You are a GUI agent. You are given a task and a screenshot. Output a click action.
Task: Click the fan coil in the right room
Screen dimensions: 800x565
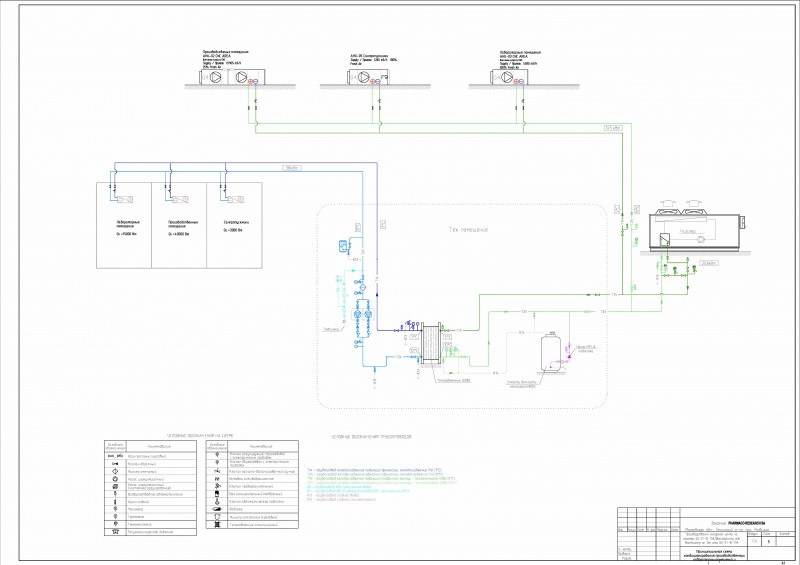point(235,200)
